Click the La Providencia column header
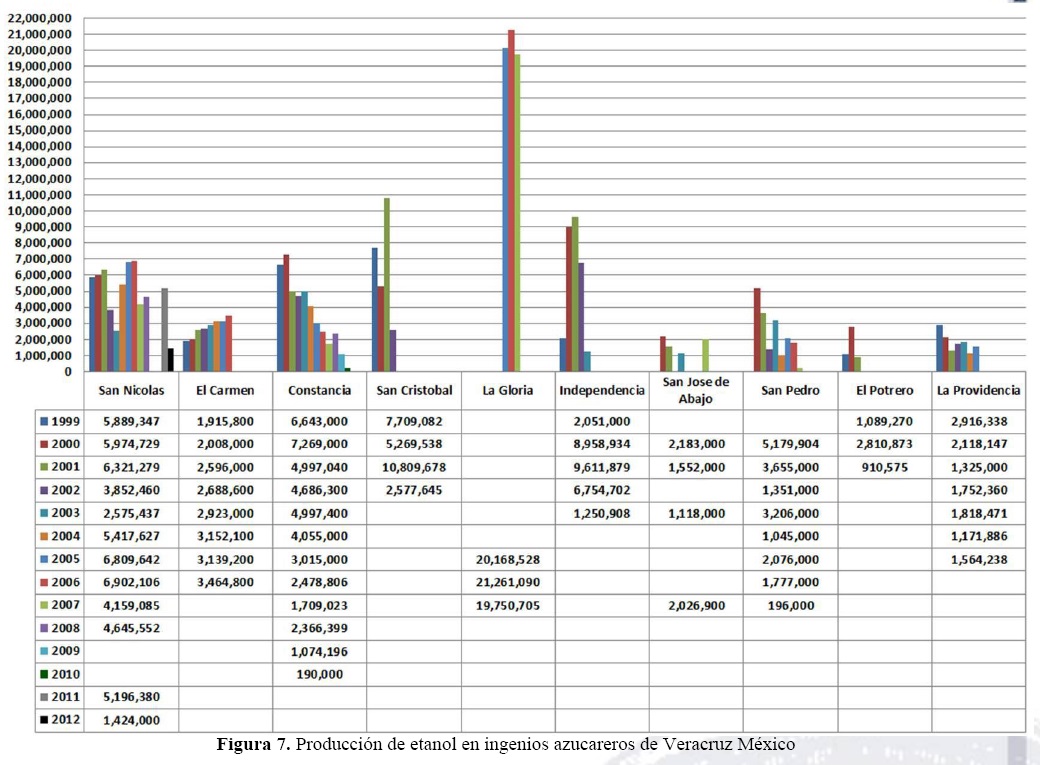The height and width of the screenshot is (765, 1040). (978, 390)
